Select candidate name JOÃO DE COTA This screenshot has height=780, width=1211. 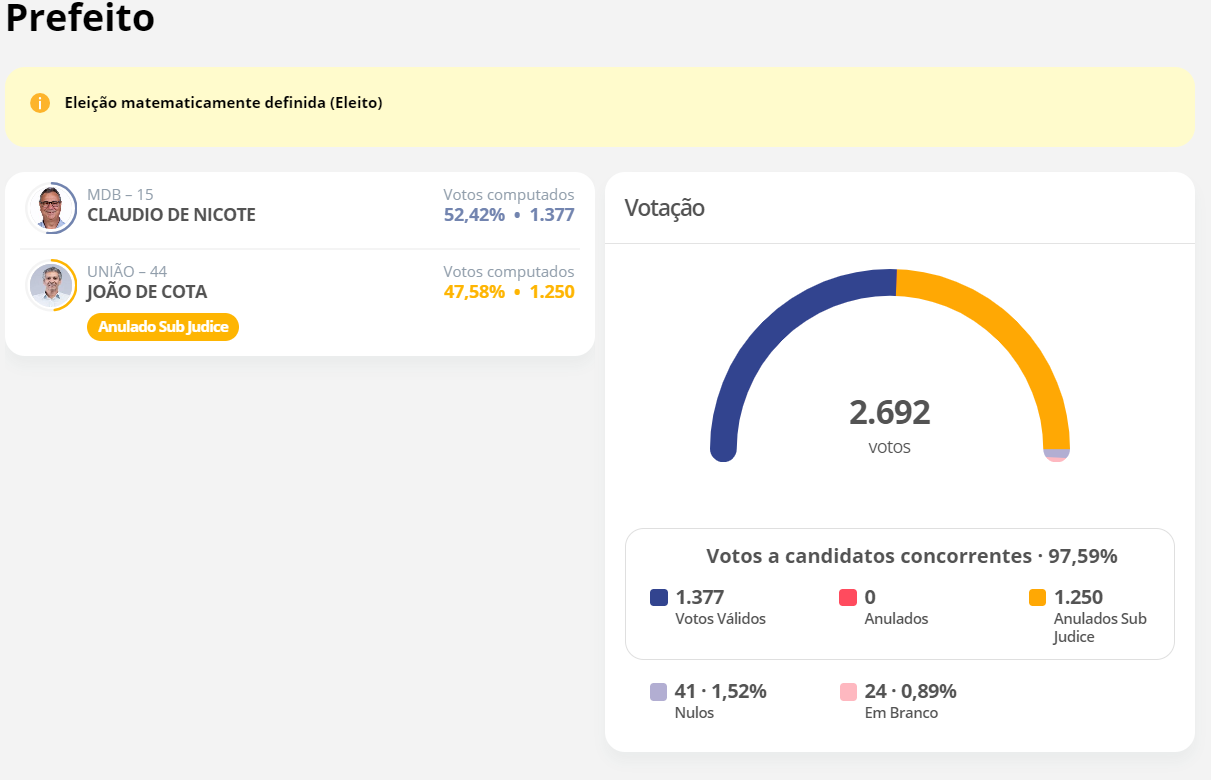[147, 292]
